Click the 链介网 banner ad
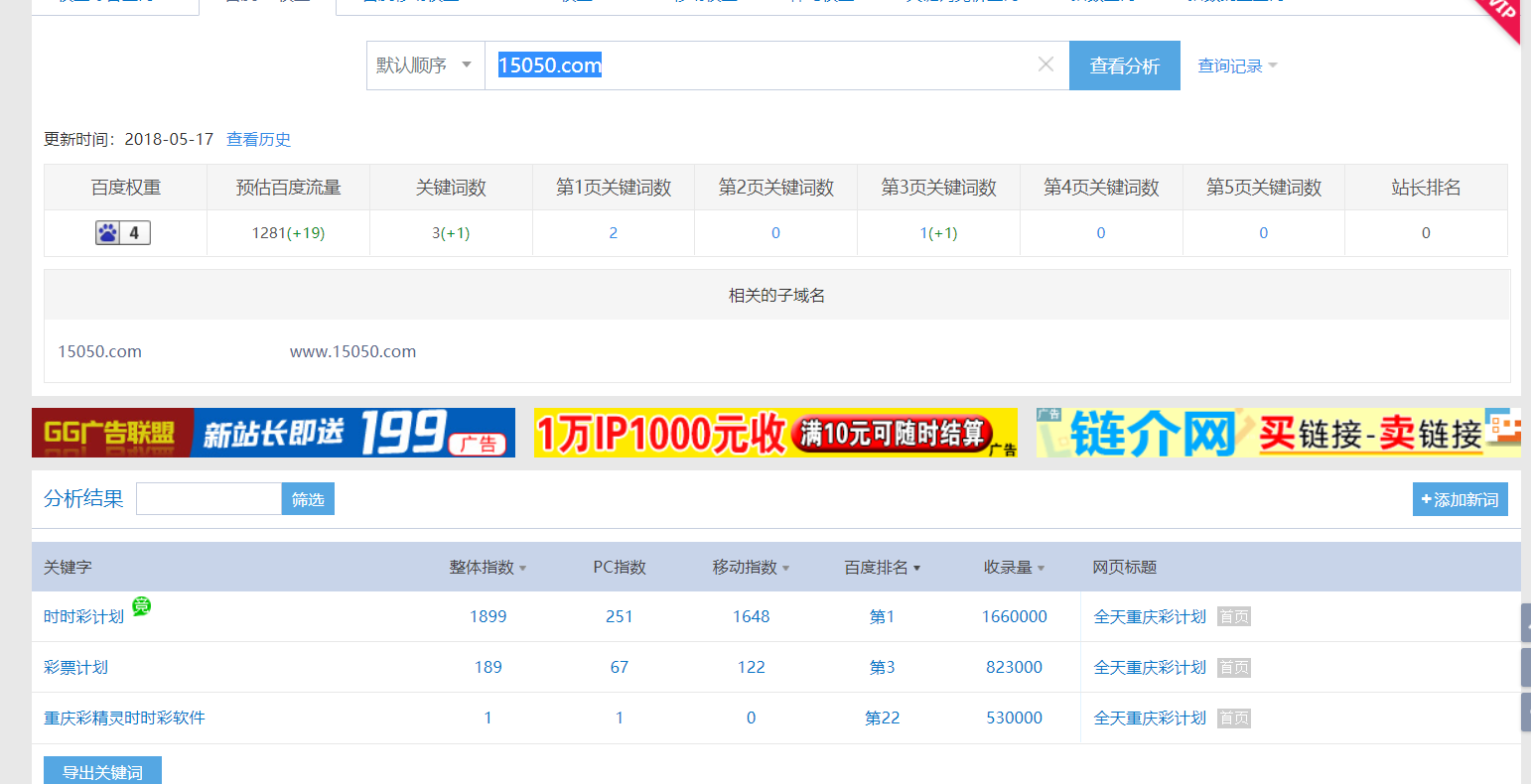 (x=1277, y=433)
